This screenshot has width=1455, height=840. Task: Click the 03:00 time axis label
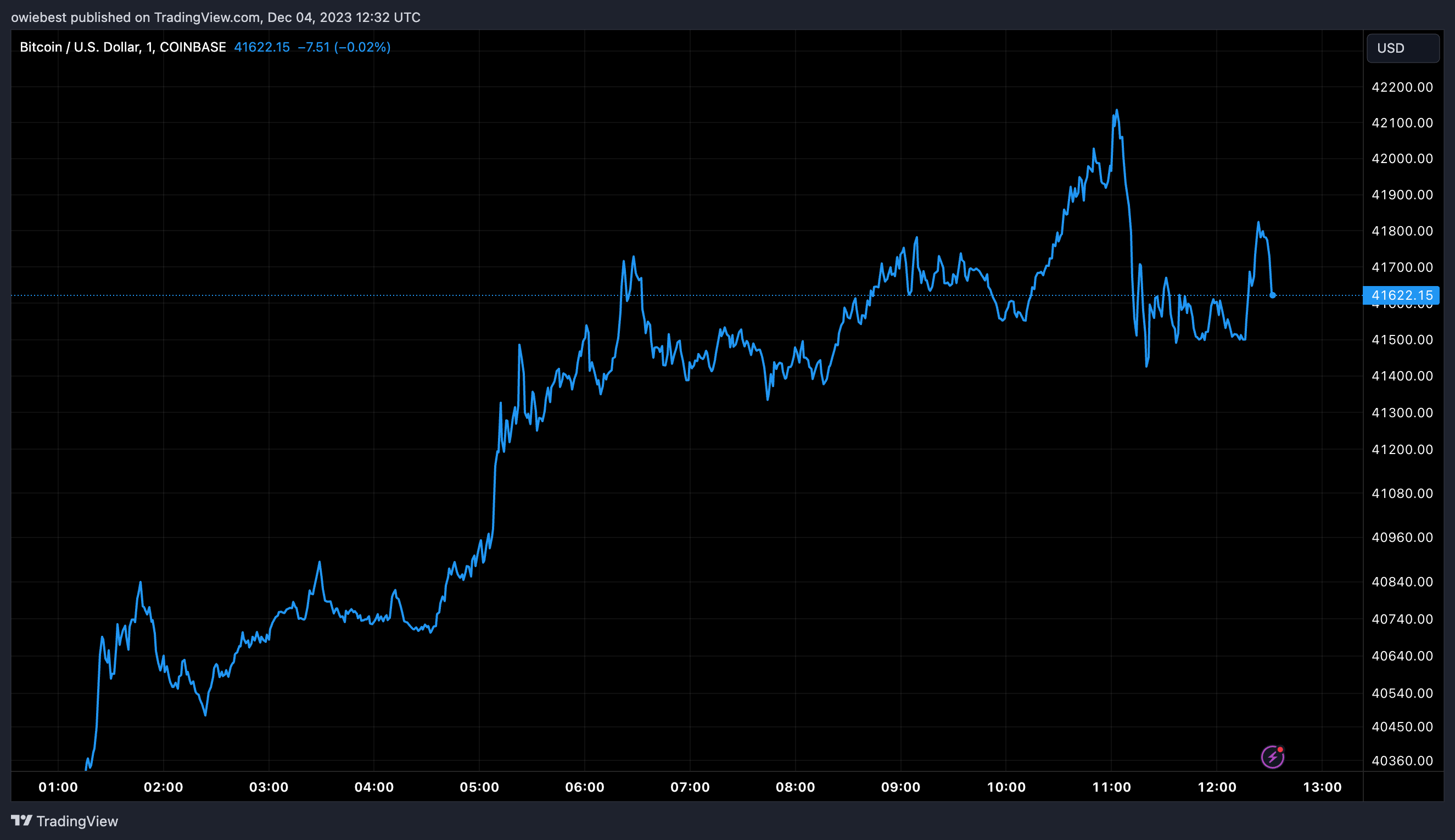point(269,787)
